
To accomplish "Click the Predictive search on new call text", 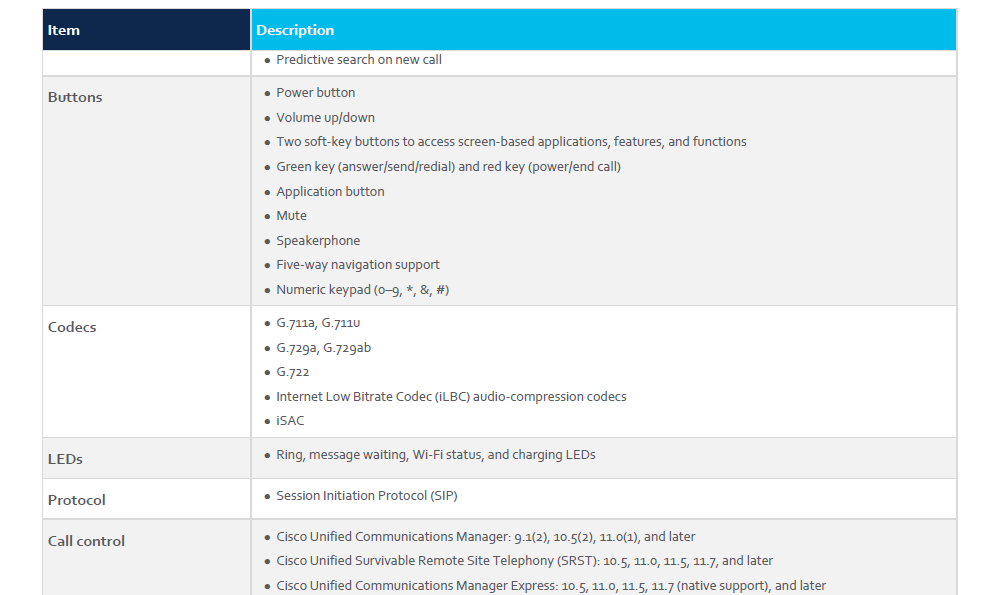I will 359,60.
